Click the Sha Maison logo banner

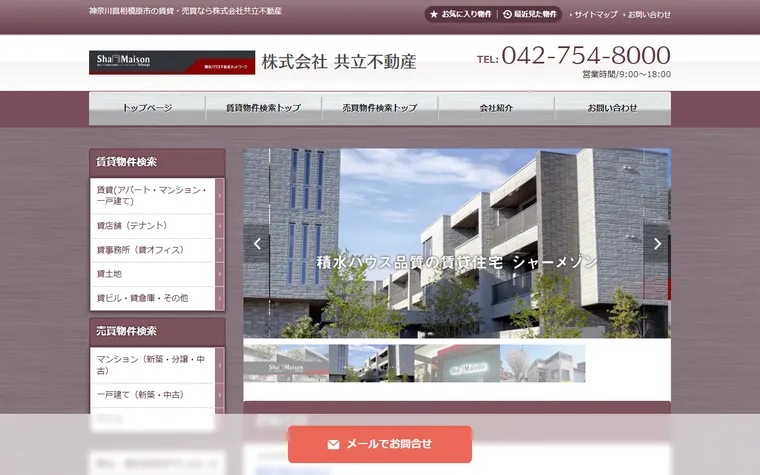[172, 63]
